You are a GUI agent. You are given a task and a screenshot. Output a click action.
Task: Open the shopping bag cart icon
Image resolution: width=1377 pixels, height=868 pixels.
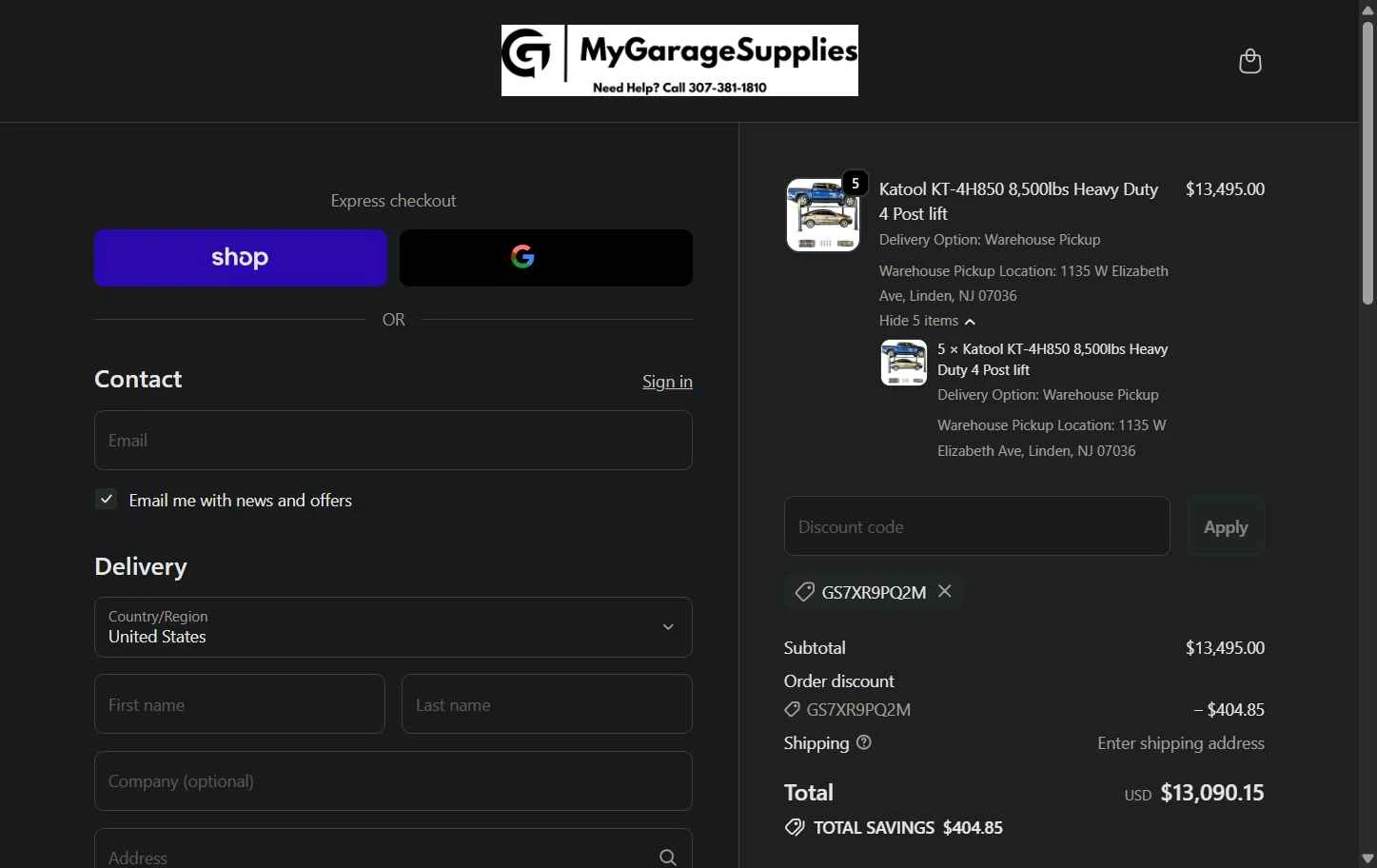[x=1249, y=61]
